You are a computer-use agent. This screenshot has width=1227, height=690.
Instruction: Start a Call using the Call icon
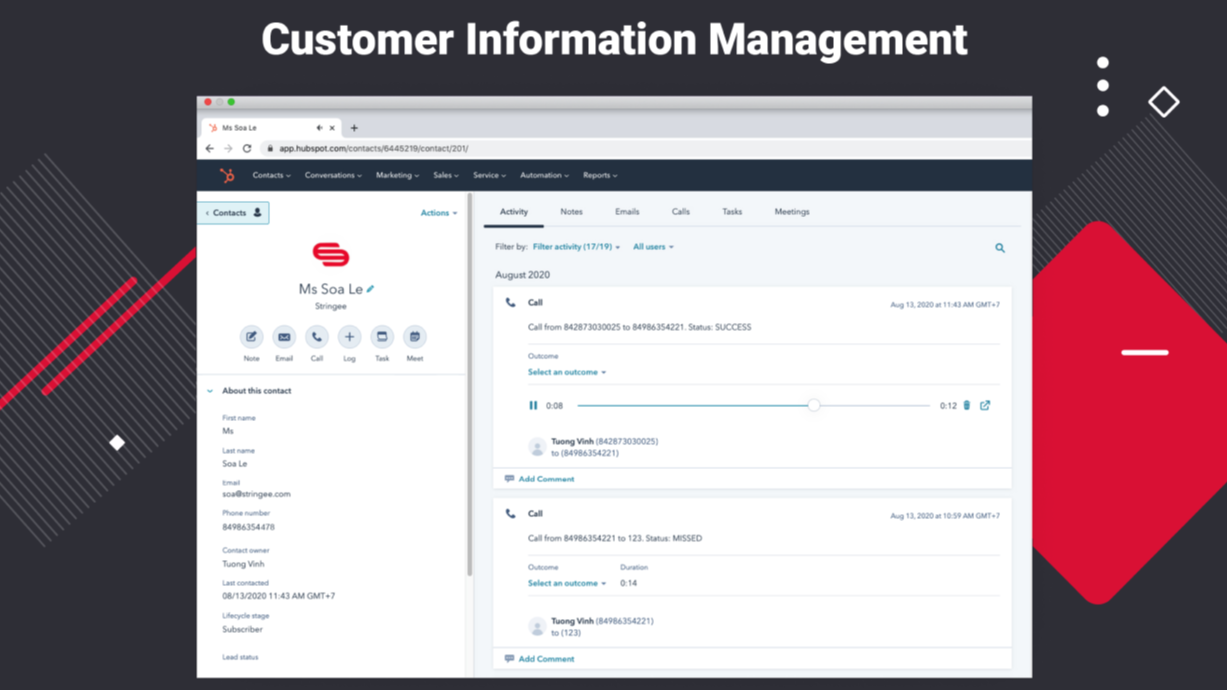coord(316,338)
